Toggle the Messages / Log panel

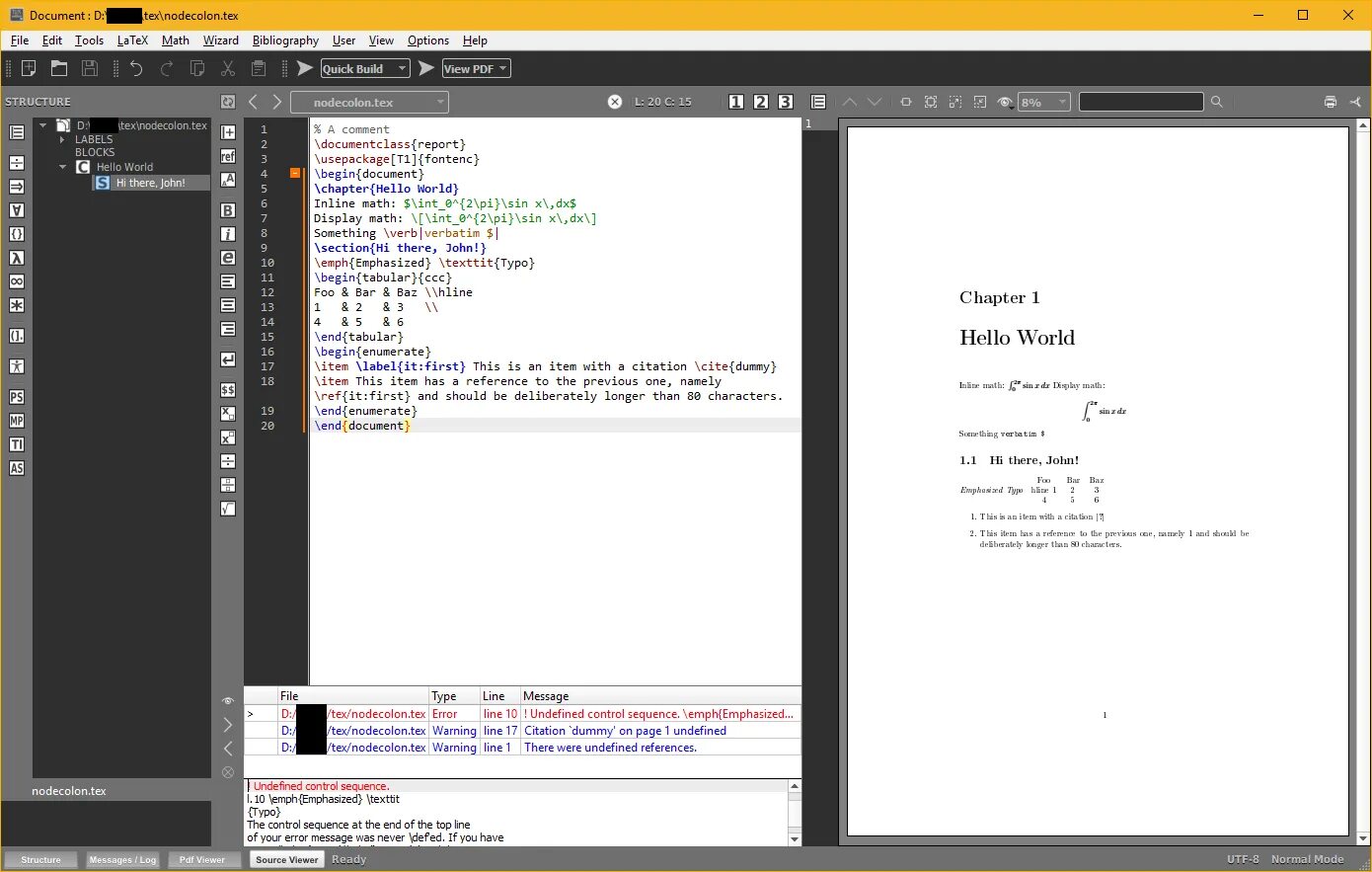(122, 859)
